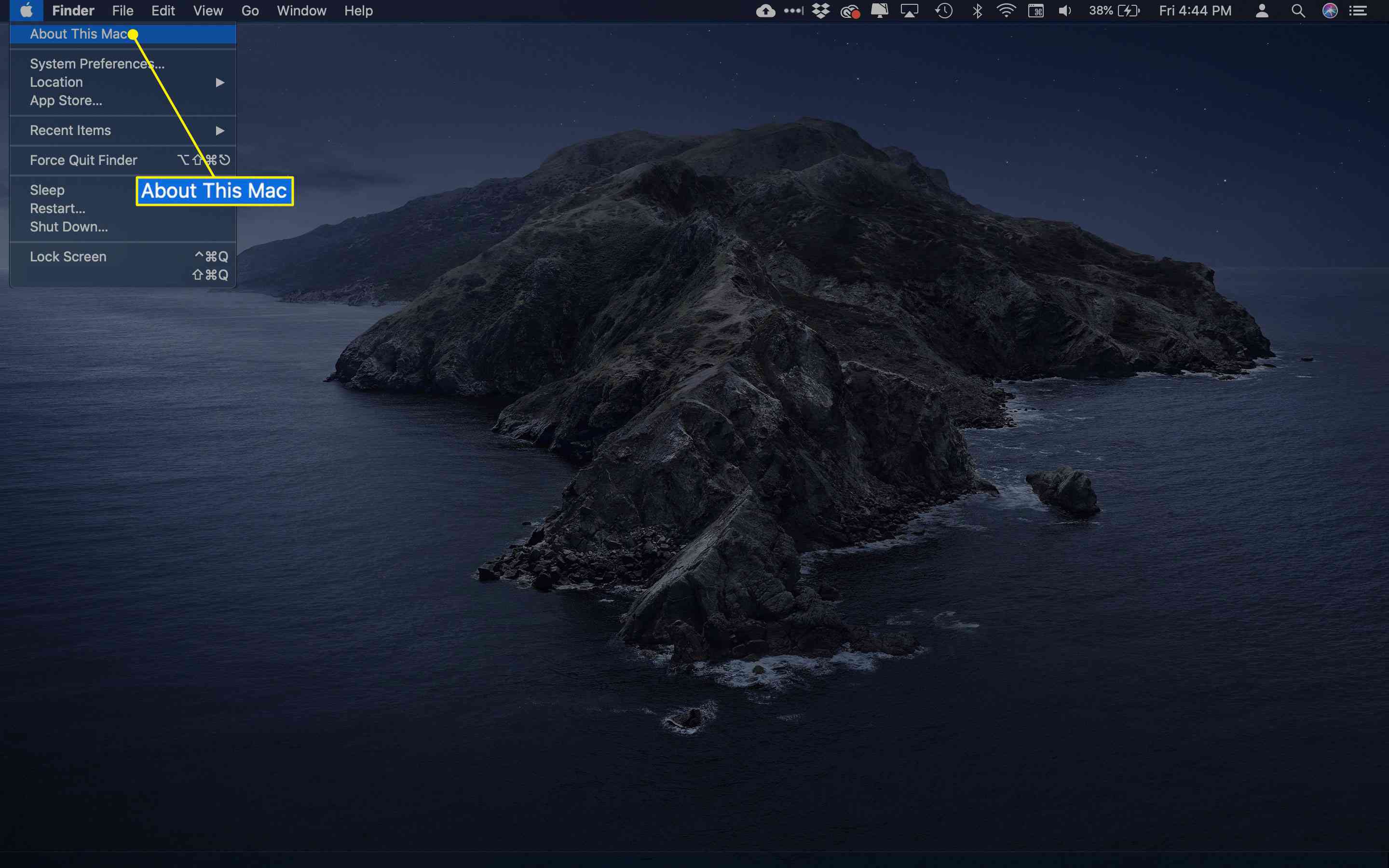Open the AirPlay display menu
The height and width of the screenshot is (868, 1389).
(909, 11)
